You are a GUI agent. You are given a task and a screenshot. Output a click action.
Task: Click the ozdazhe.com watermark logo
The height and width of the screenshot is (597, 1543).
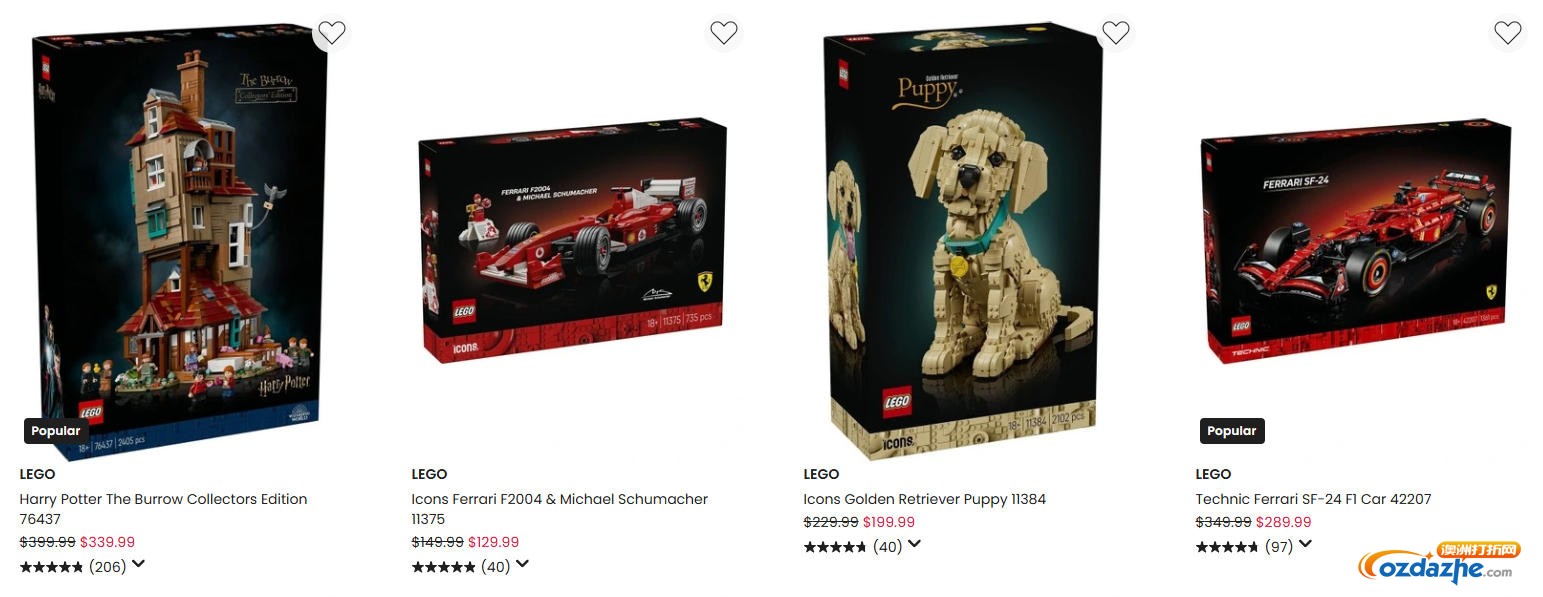pos(1438,564)
